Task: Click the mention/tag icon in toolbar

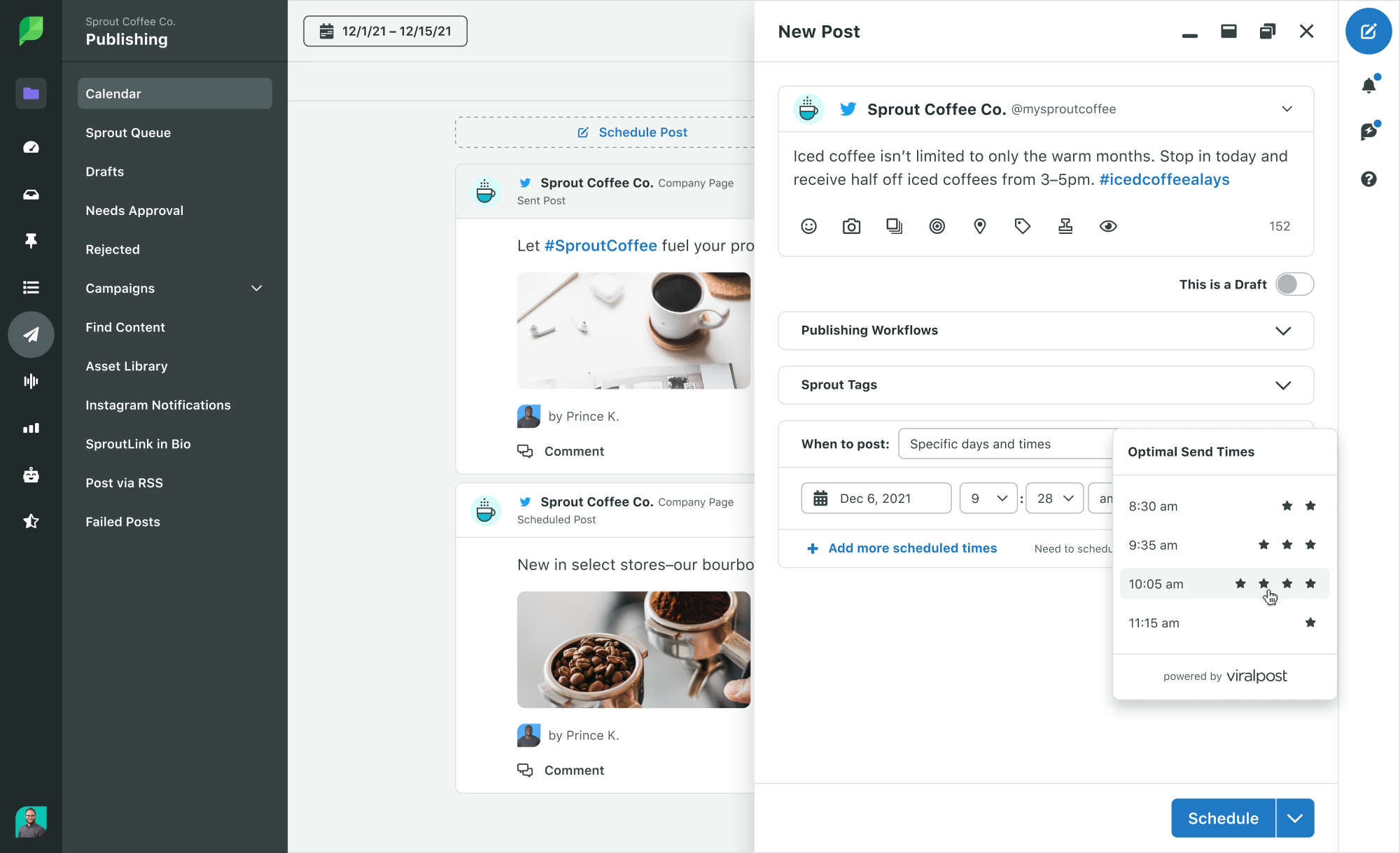Action: 937,226
